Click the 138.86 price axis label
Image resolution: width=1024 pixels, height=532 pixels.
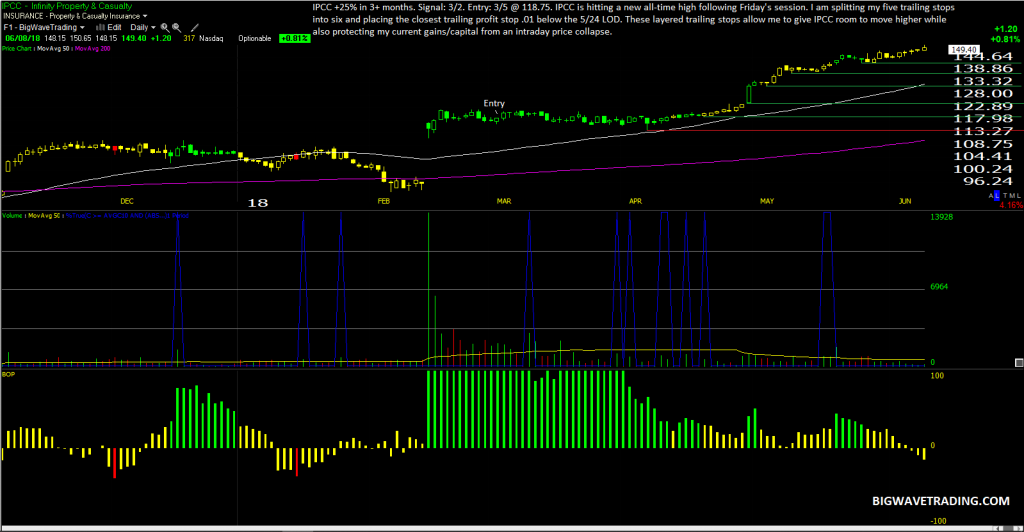click(983, 69)
